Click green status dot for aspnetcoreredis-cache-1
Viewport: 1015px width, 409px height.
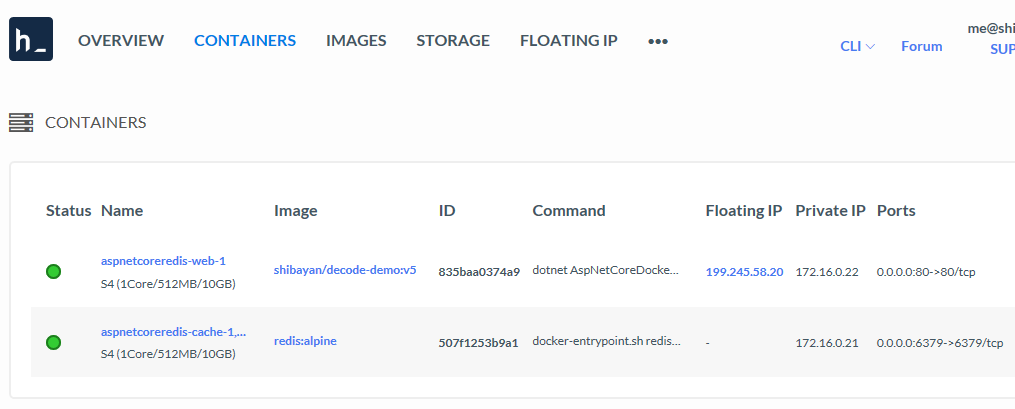click(54, 342)
